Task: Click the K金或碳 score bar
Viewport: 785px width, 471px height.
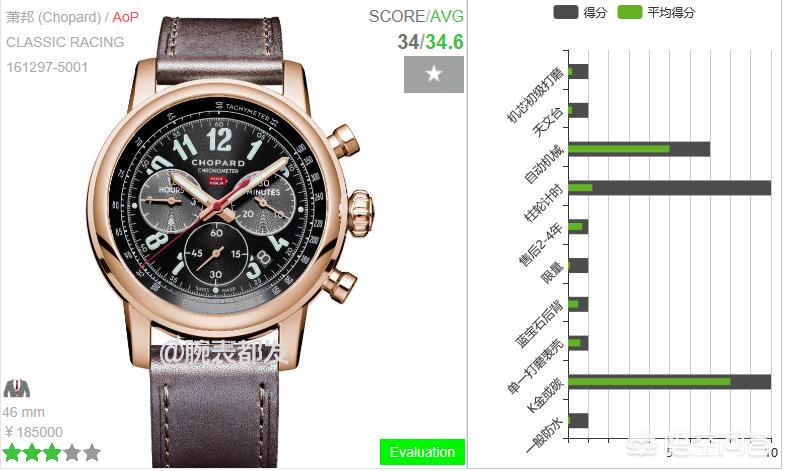Action: coord(669,382)
